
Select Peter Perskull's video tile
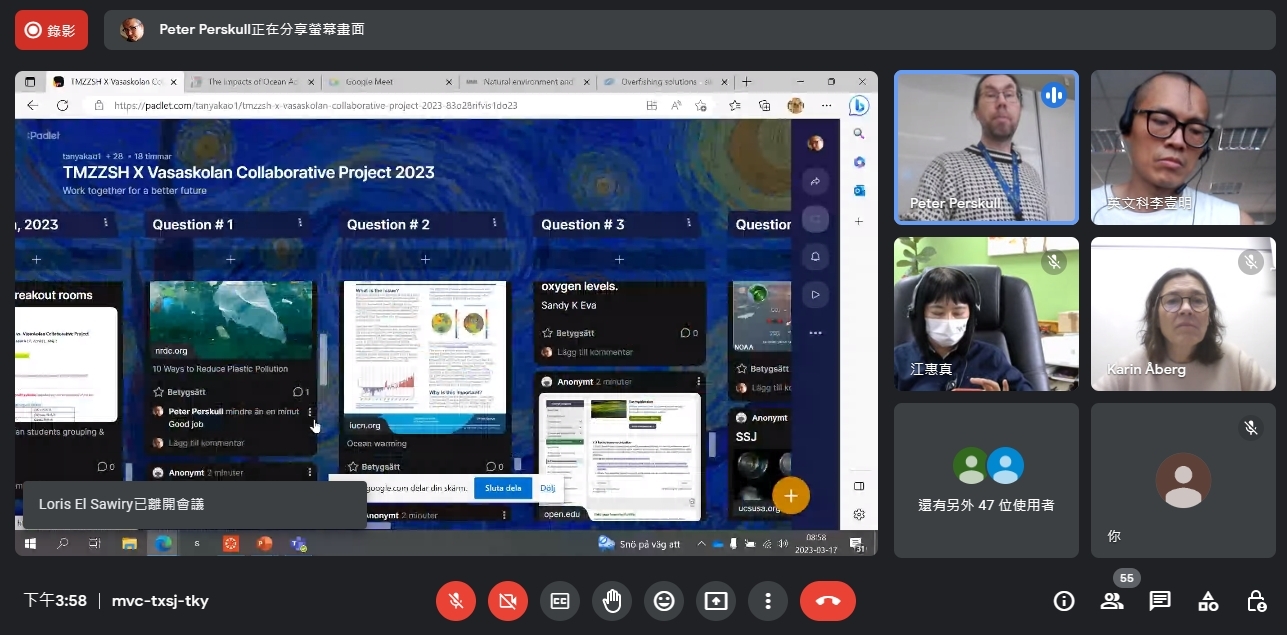click(985, 147)
